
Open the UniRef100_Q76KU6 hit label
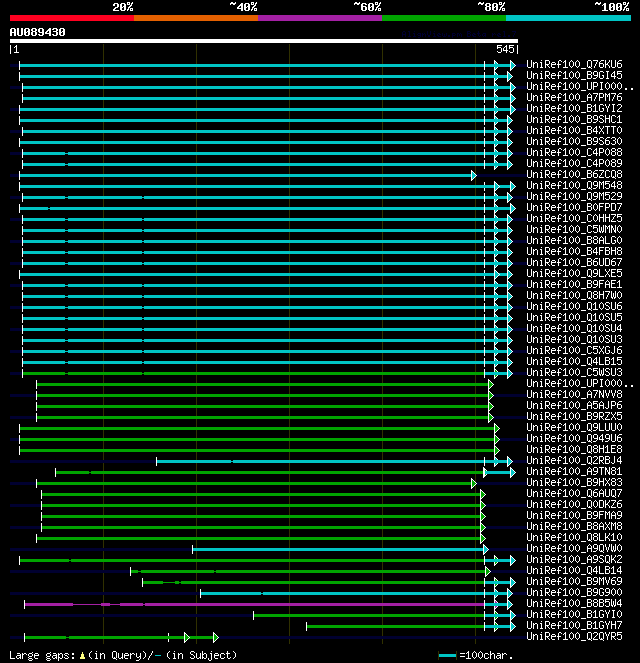pos(574,64)
